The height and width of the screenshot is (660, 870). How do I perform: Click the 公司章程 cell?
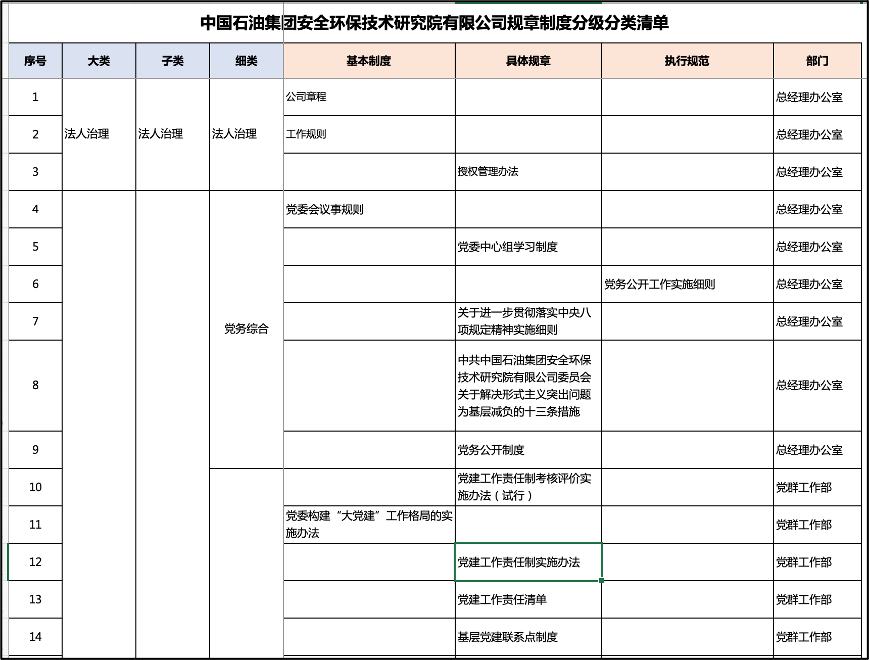point(369,97)
